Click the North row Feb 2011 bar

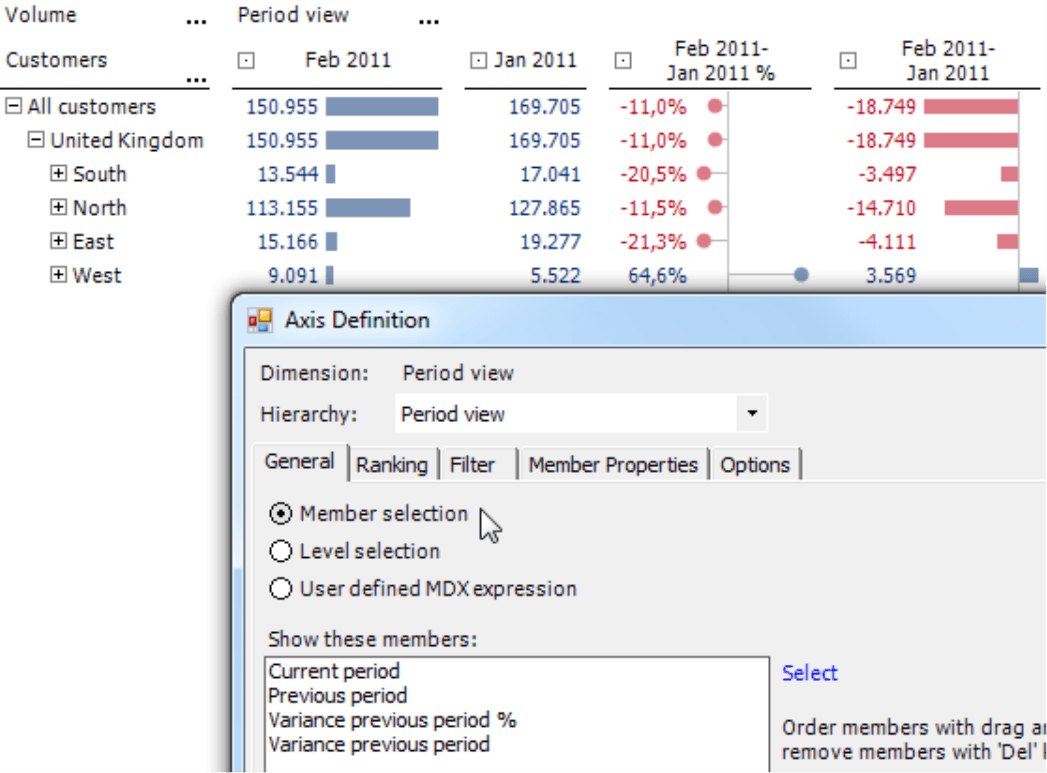(x=367, y=208)
